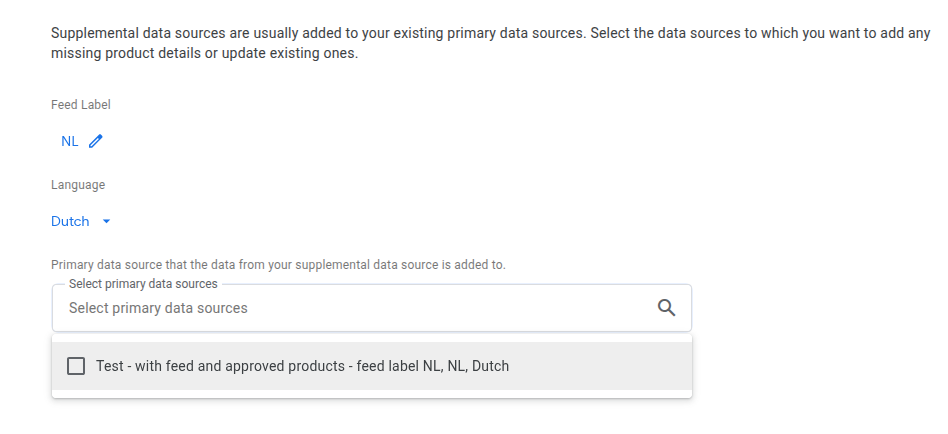Click the Feed Label heading text

pos(81,105)
